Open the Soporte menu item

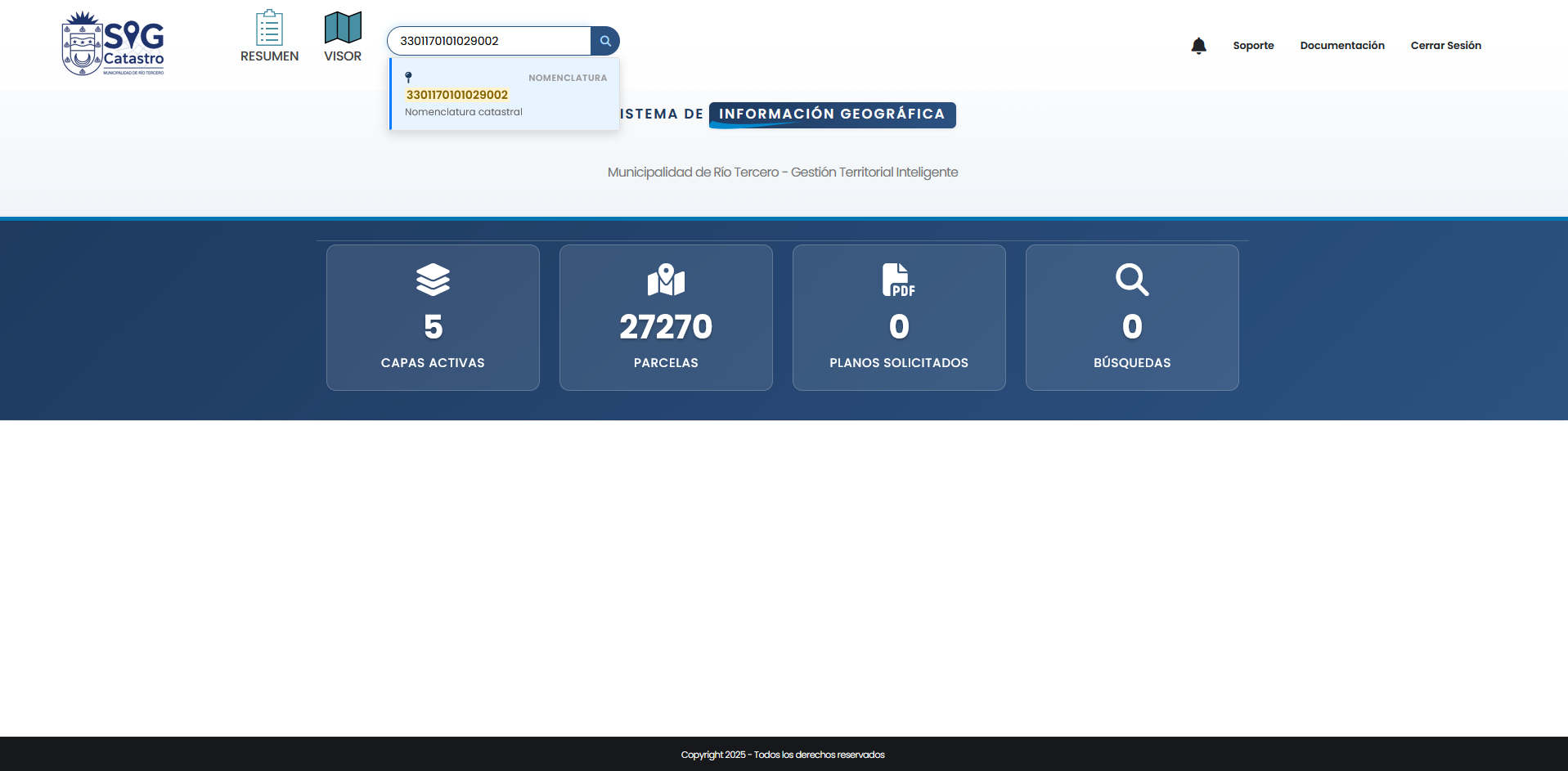coord(1253,46)
